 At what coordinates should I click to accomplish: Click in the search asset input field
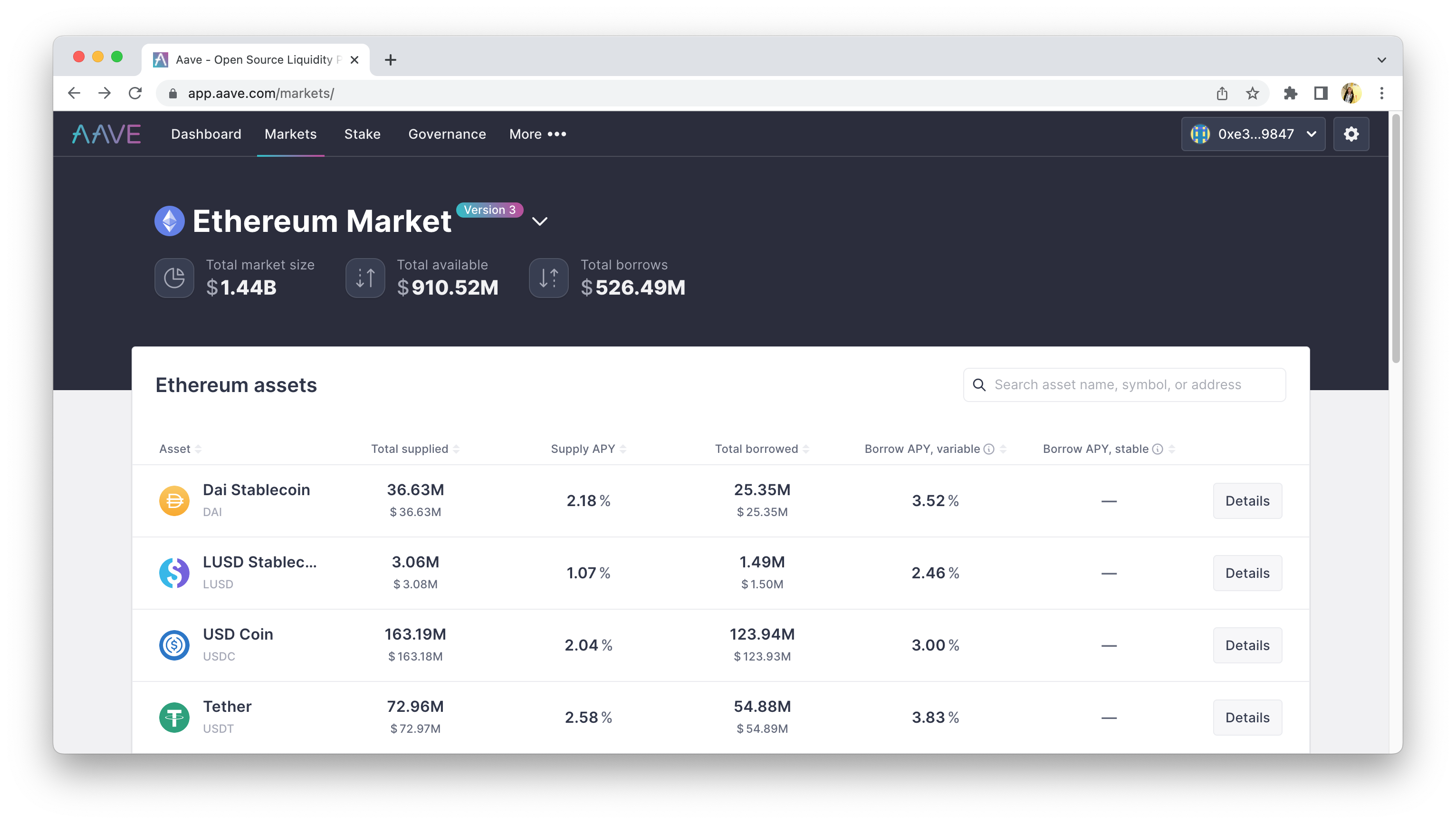coord(1124,385)
